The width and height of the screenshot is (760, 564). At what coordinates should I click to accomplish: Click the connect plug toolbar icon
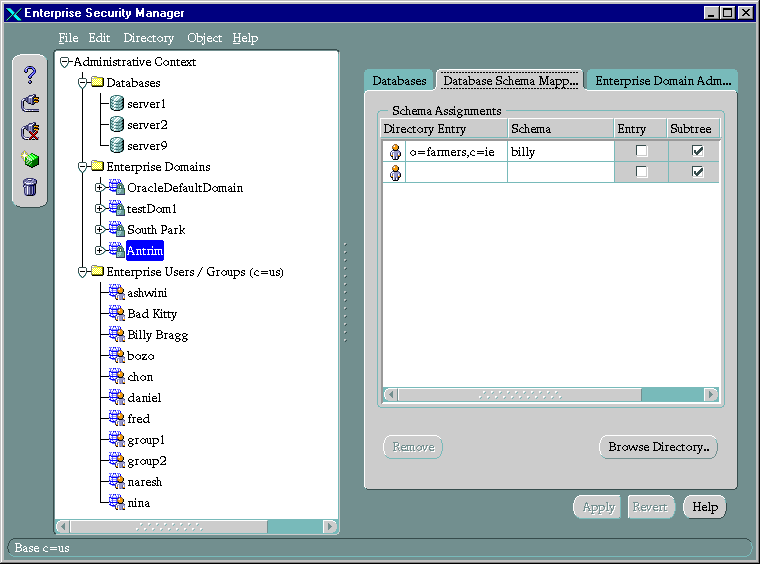click(30, 103)
